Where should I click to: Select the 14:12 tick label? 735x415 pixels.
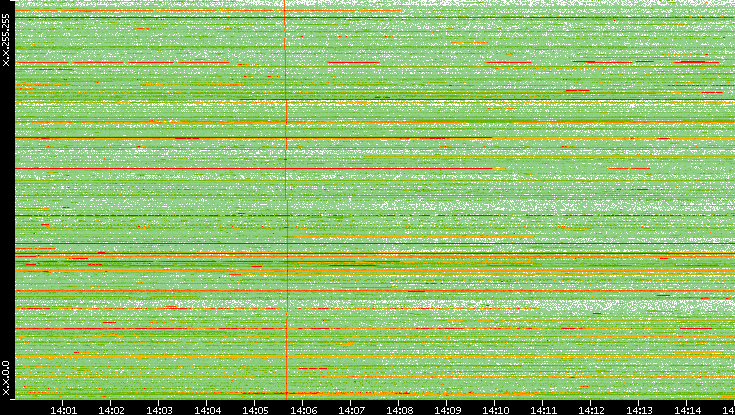coord(591,410)
